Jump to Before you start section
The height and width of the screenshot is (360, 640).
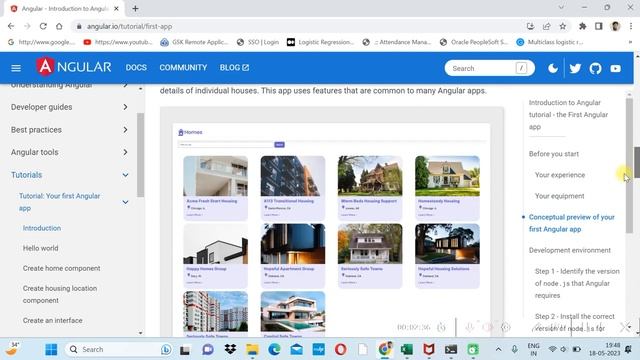(x=553, y=154)
